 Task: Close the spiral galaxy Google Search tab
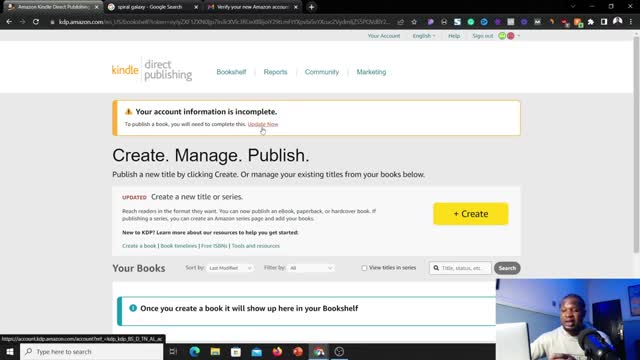(x=196, y=7)
